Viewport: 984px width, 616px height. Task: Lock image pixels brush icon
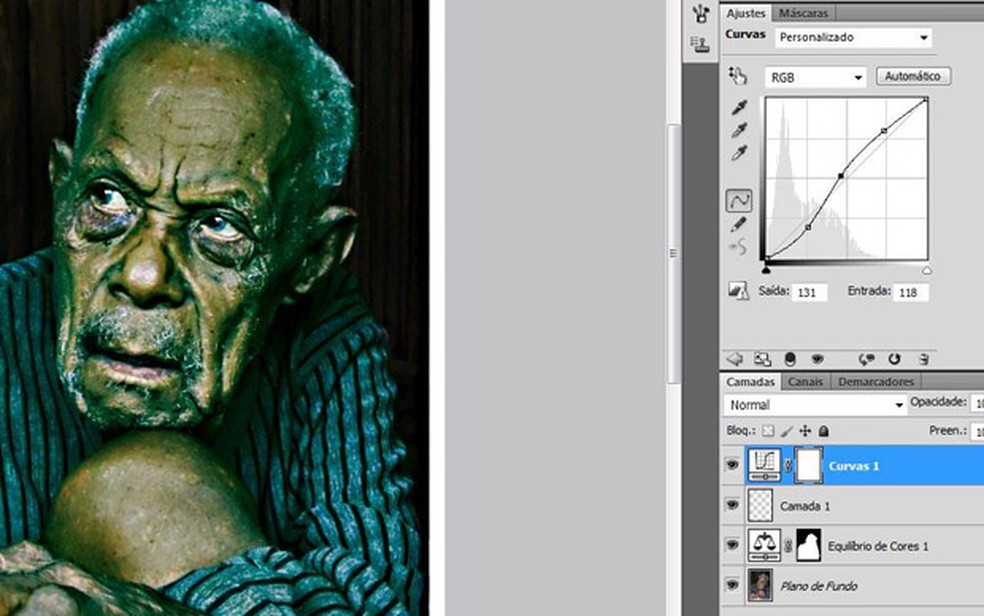786,431
